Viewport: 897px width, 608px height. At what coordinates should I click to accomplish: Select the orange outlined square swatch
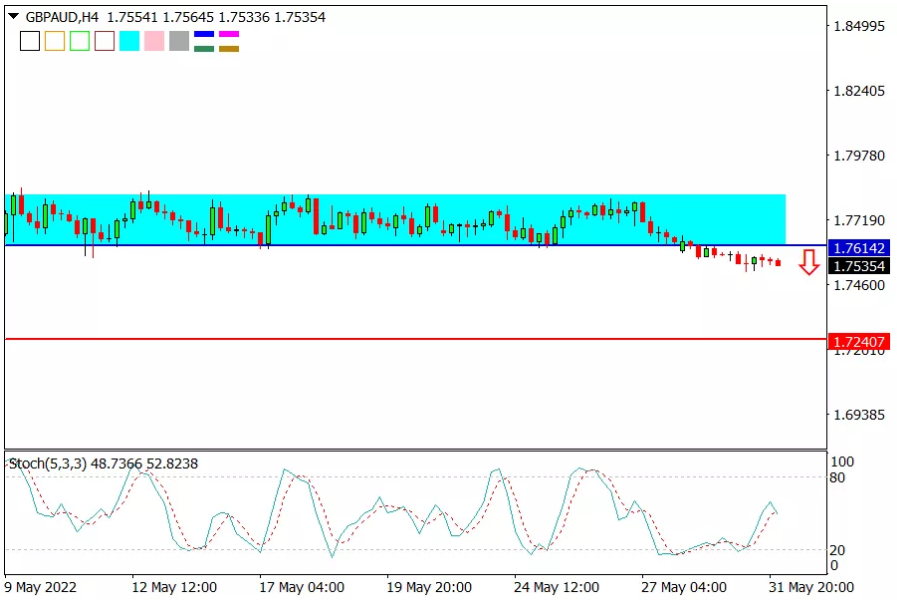tap(55, 41)
